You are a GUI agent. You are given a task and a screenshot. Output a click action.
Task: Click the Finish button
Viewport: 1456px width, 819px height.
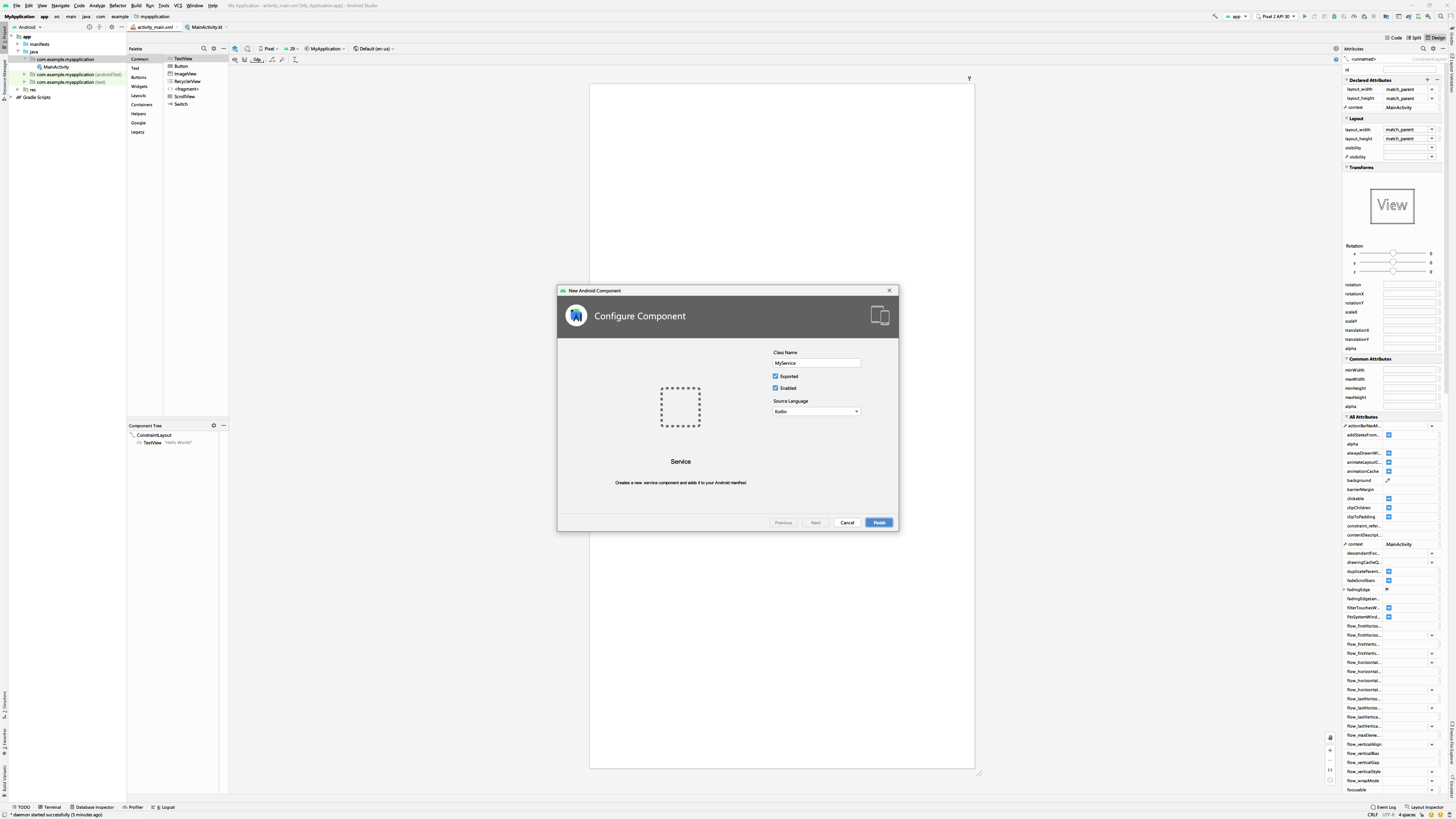879,522
